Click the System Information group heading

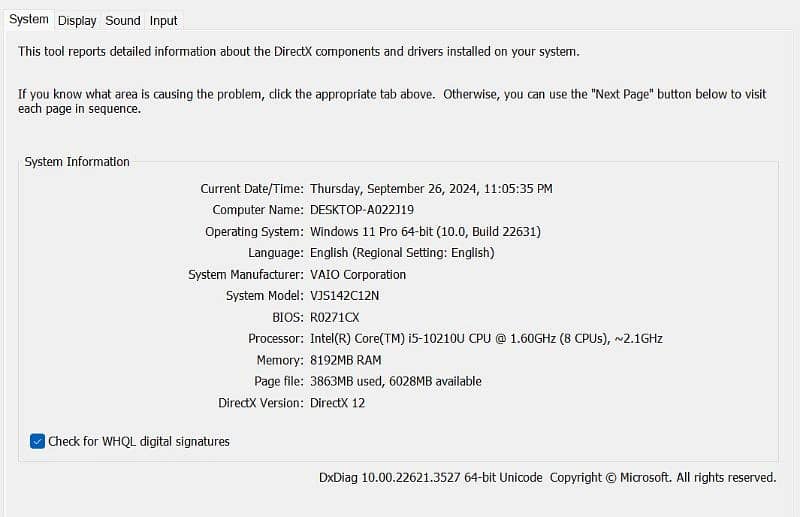[x=77, y=162]
